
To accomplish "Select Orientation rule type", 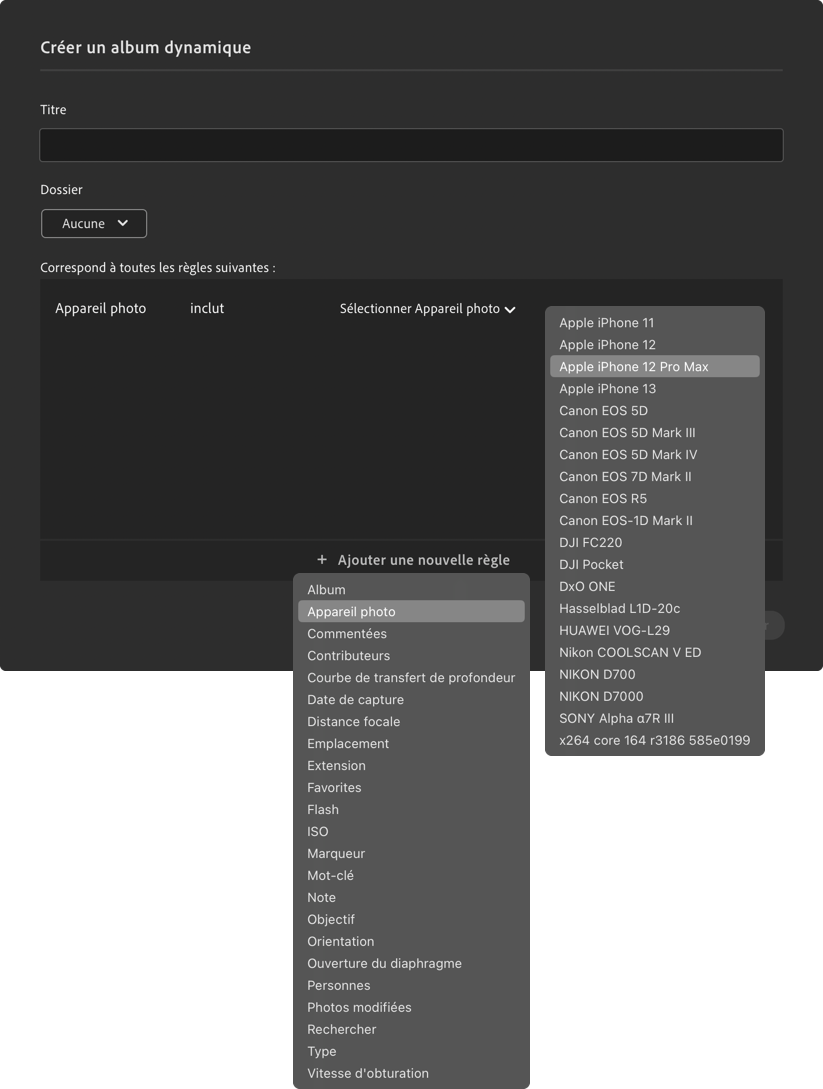I will click(411, 942).
